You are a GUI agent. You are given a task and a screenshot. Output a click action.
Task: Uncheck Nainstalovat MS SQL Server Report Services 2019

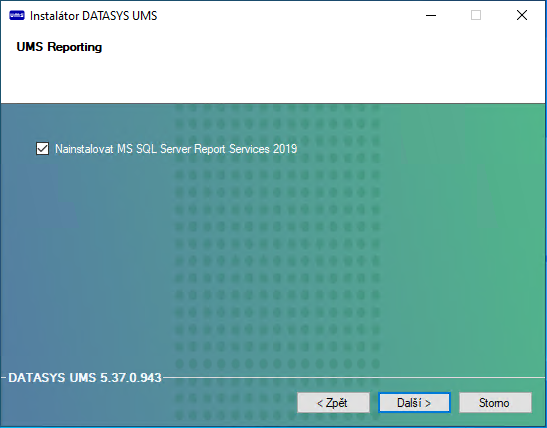[x=42, y=149]
